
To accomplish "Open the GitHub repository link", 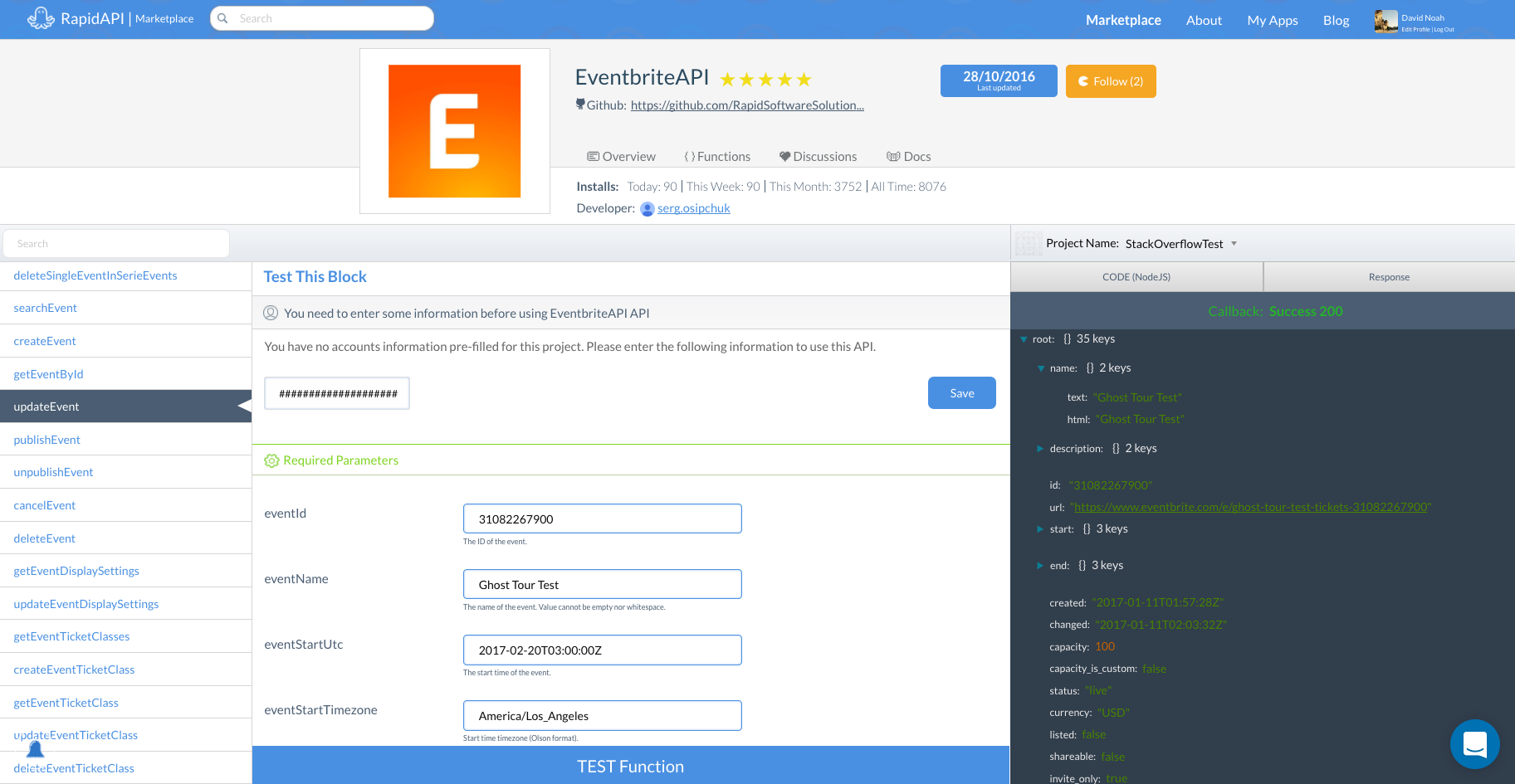I will pos(747,105).
